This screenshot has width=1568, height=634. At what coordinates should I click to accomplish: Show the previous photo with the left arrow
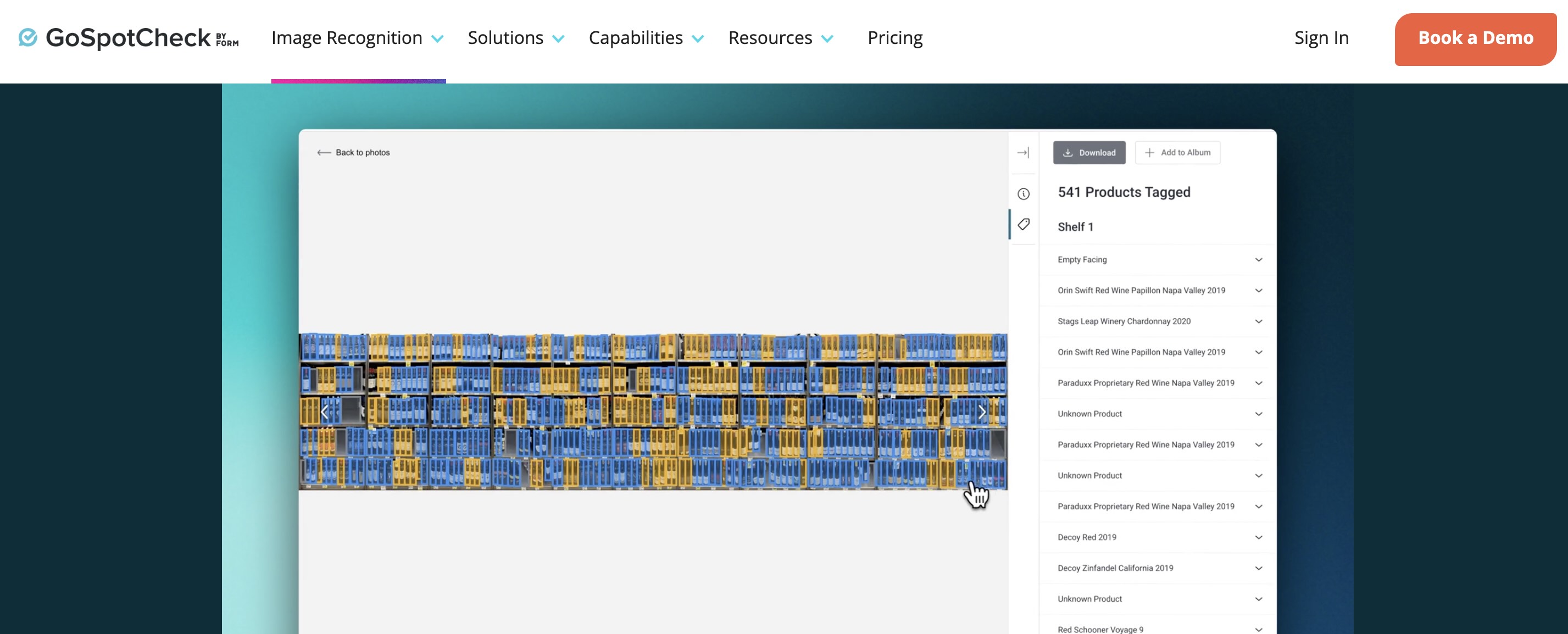click(x=325, y=412)
